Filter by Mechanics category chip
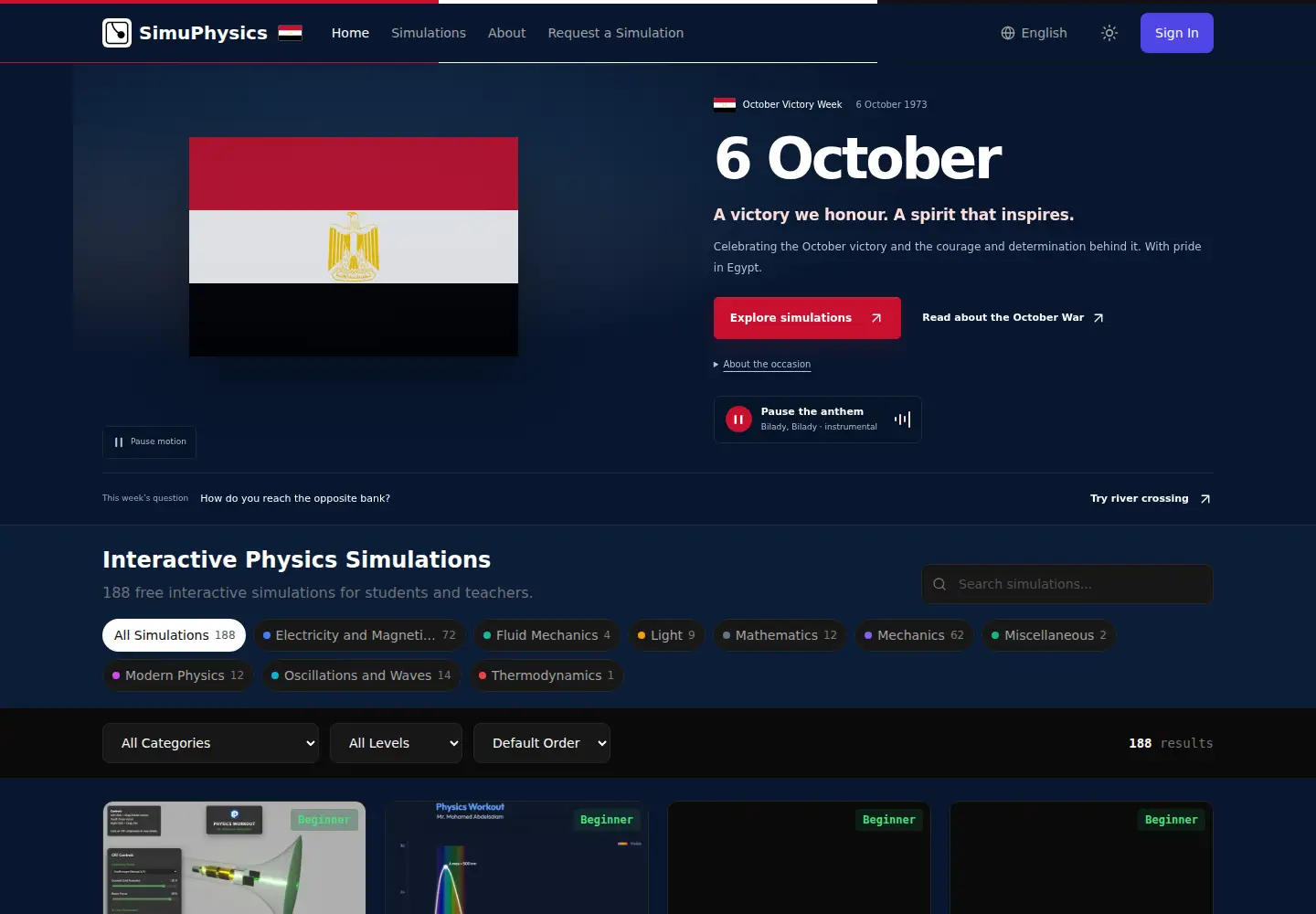This screenshot has height=914, width=1316. pyautogui.click(x=914, y=635)
